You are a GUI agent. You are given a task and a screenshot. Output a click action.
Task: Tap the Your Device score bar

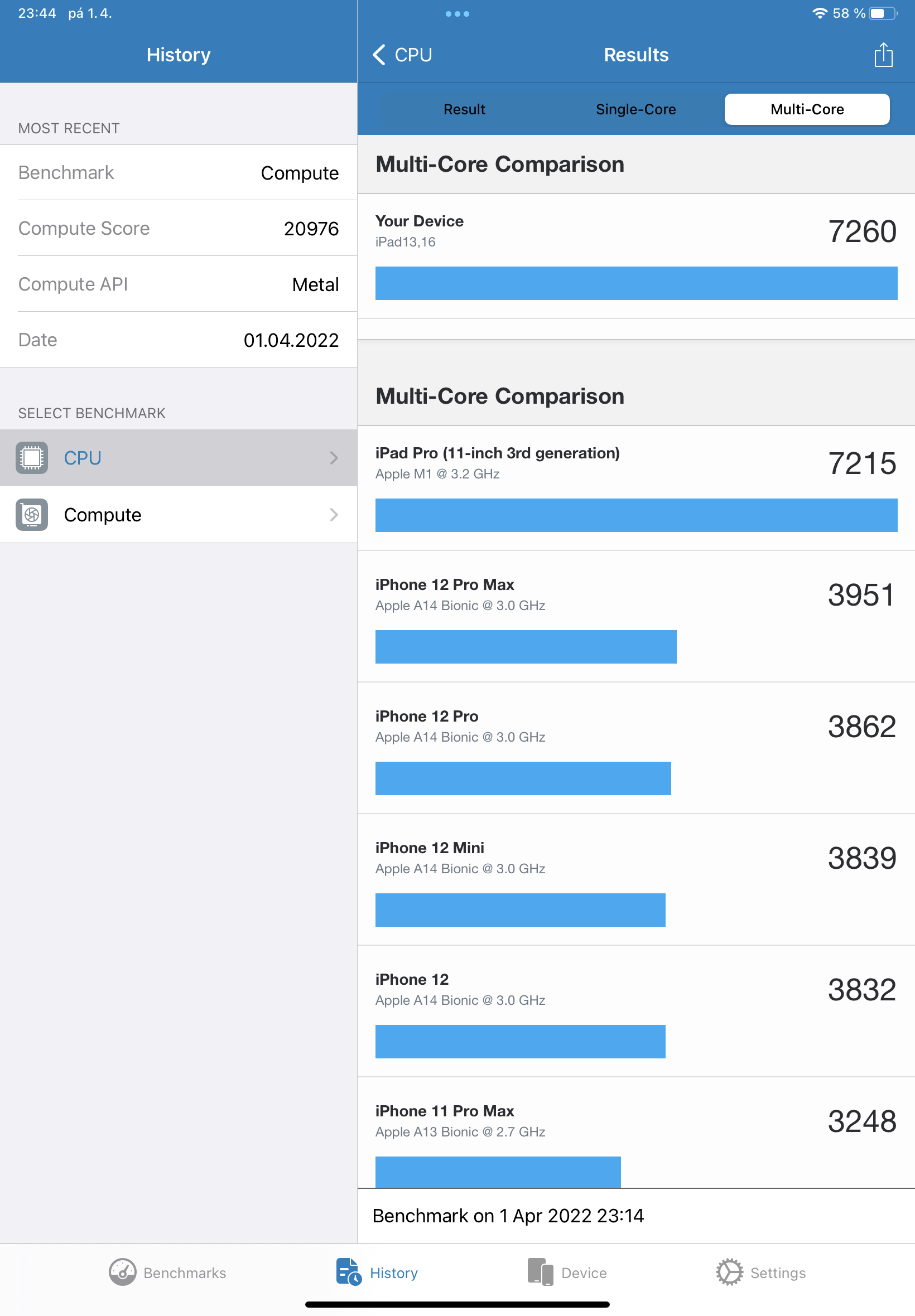[636, 283]
